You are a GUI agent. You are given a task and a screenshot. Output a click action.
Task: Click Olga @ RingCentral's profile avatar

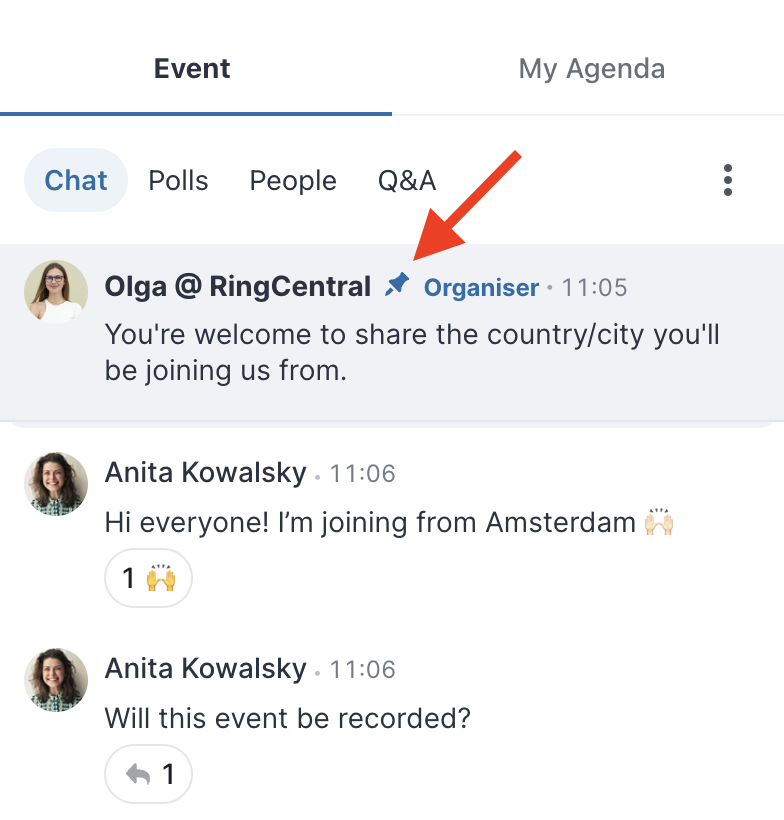(x=56, y=291)
